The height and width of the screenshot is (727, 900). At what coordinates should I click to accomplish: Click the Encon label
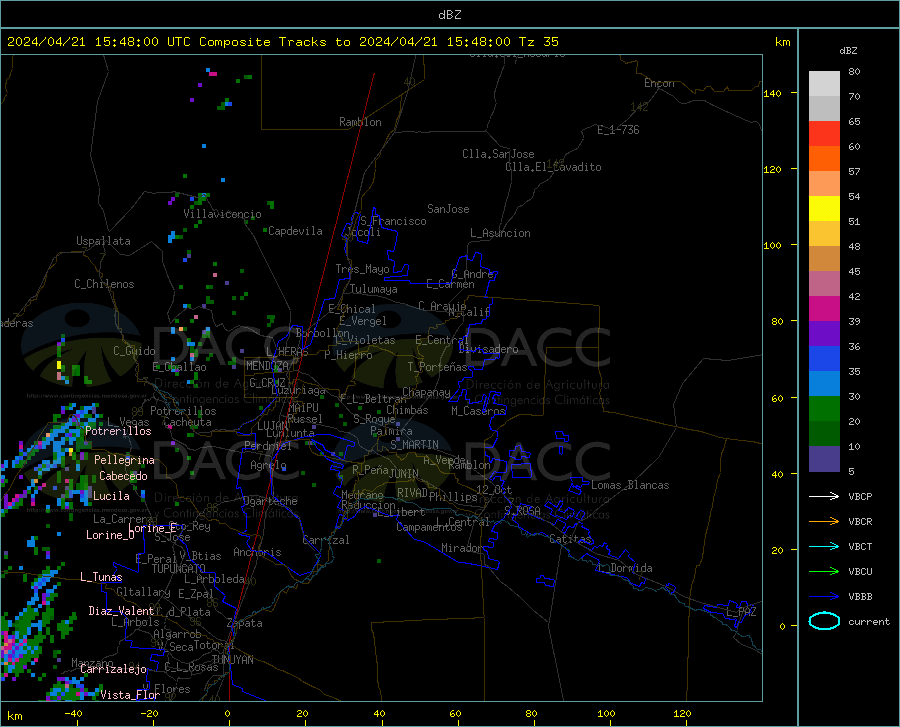coord(659,83)
